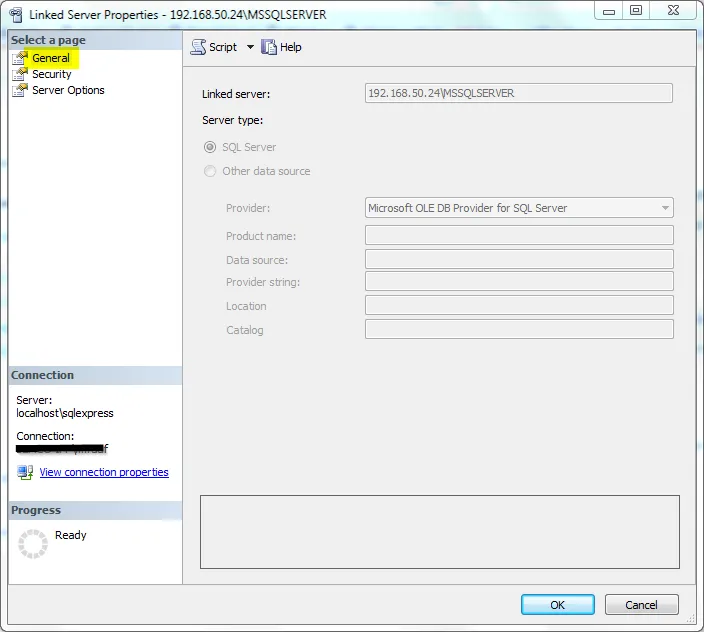Click the Product name field
704x632 pixels.
coord(519,235)
